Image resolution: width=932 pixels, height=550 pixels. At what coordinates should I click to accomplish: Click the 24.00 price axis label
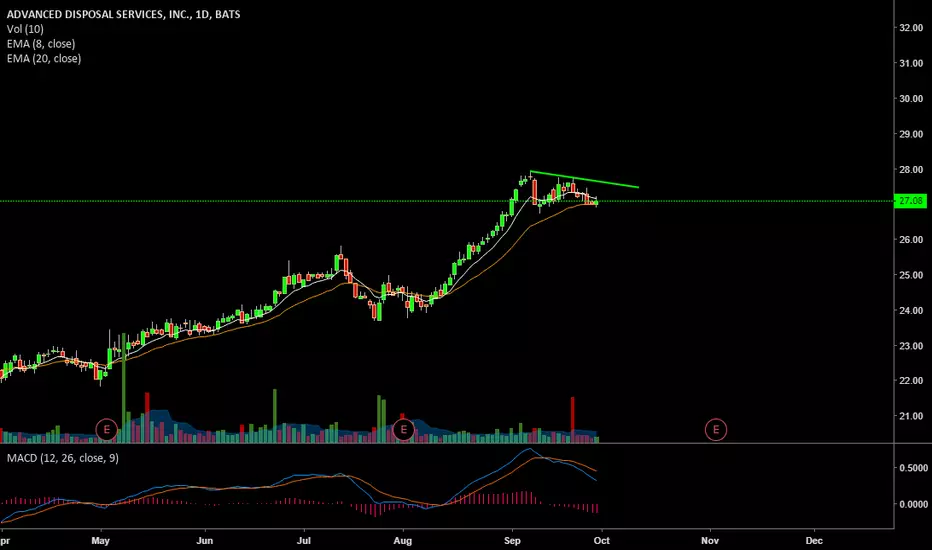(911, 310)
